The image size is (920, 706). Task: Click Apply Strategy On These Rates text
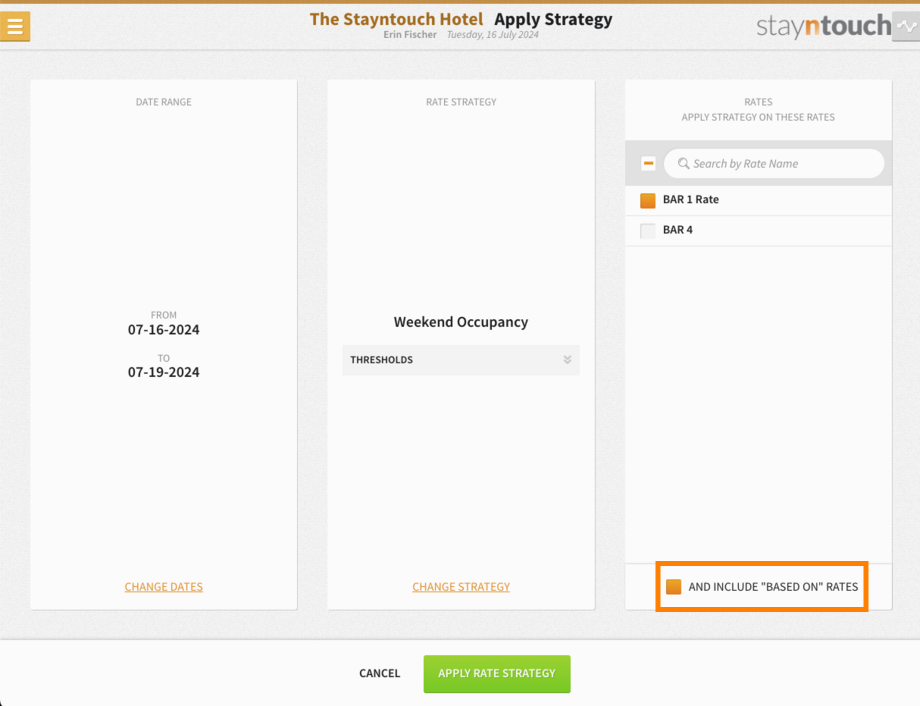click(758, 117)
